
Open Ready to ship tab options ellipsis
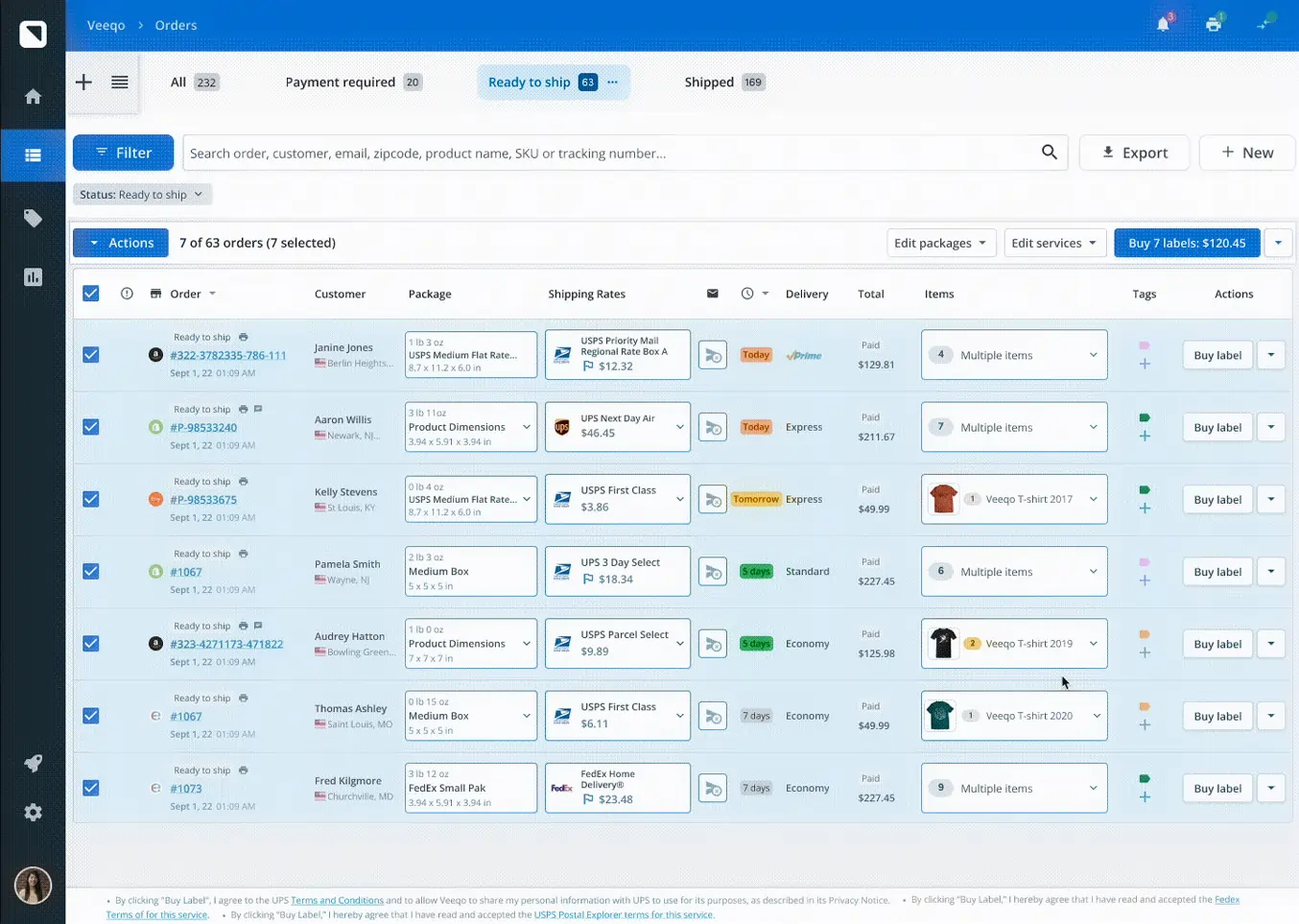(x=613, y=83)
